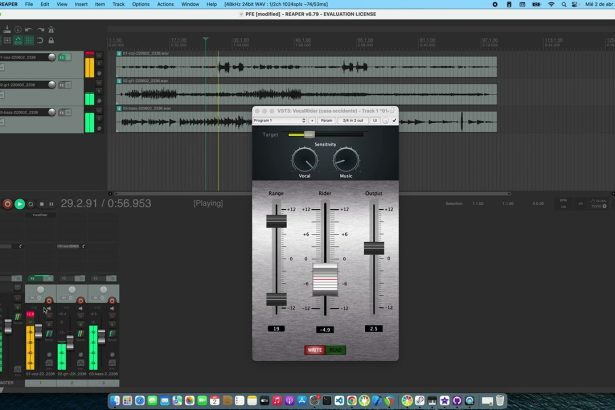Open the 2/4 in 2 out routing dropdown
Image resolution: width=615 pixels, height=410 pixels.
tap(353, 120)
